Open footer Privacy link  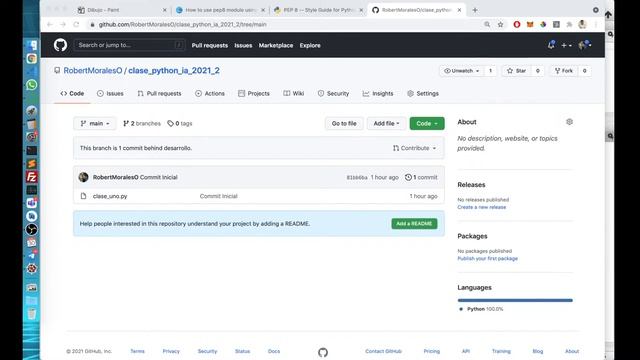[x=171, y=351]
